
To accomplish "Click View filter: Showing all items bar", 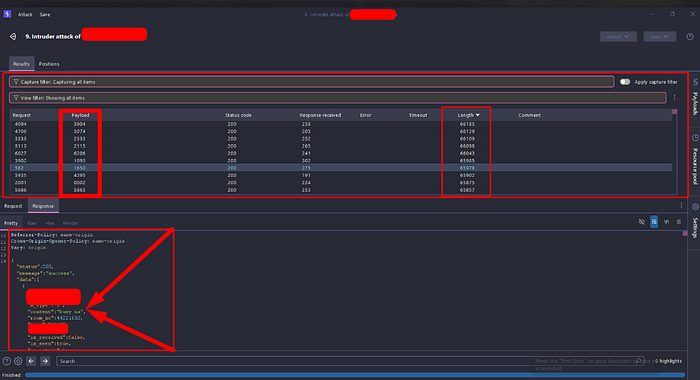I will pyautogui.click(x=338, y=98).
